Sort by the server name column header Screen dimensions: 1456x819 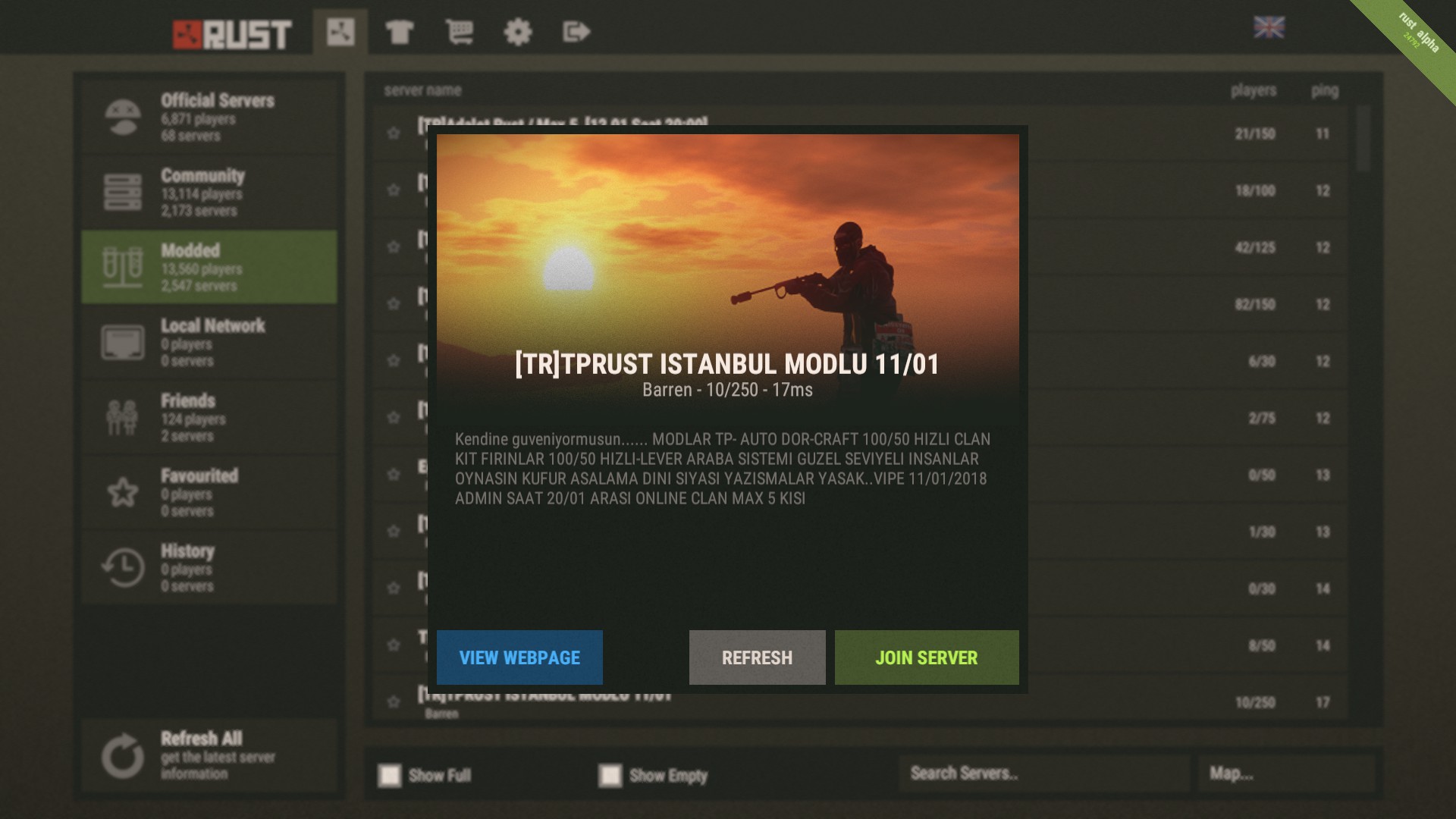tap(422, 90)
